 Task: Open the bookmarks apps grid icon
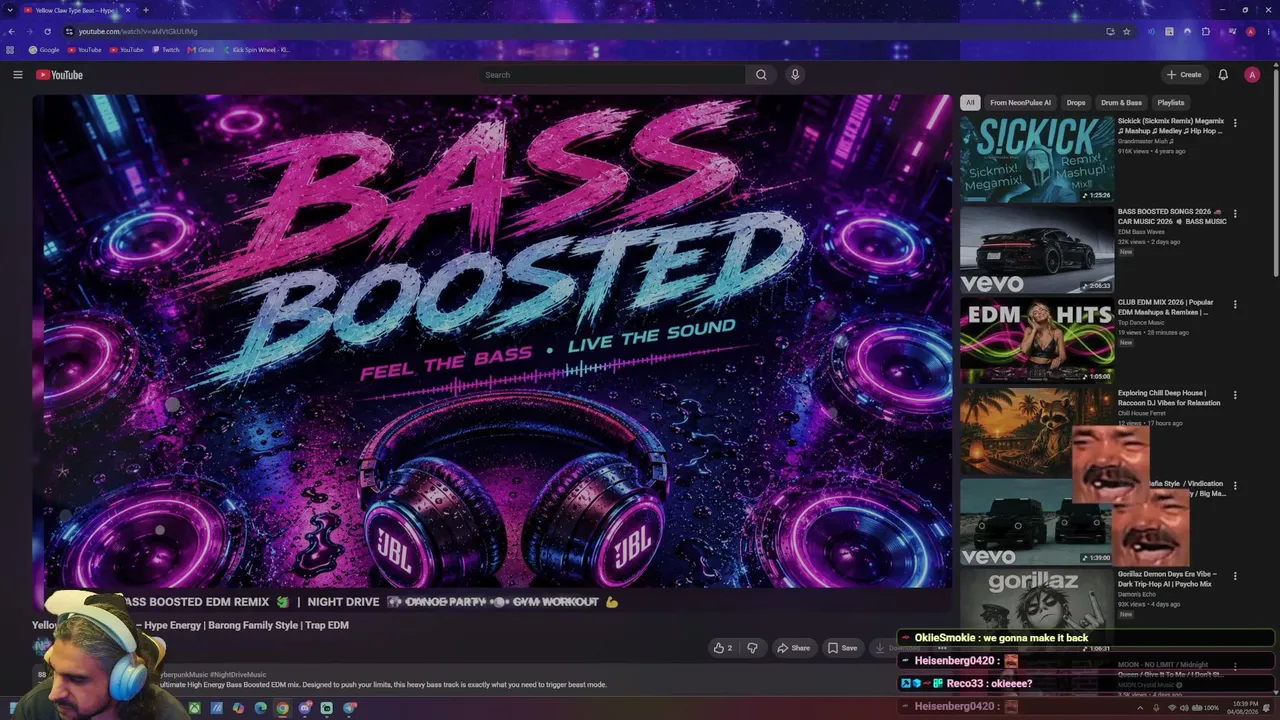click(10, 49)
